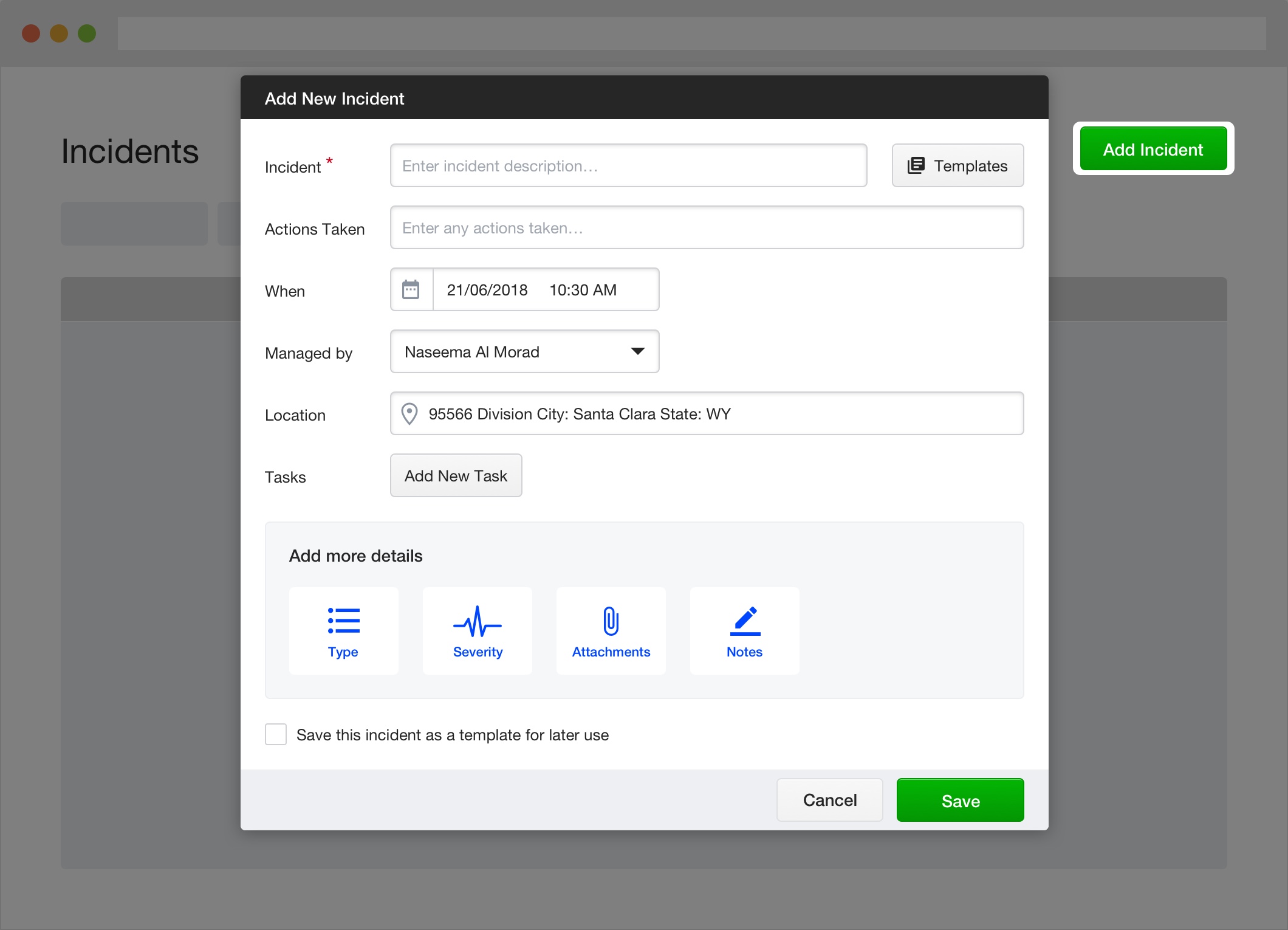Click the location pin icon
Viewport: 1288px width, 930px height.
point(409,414)
